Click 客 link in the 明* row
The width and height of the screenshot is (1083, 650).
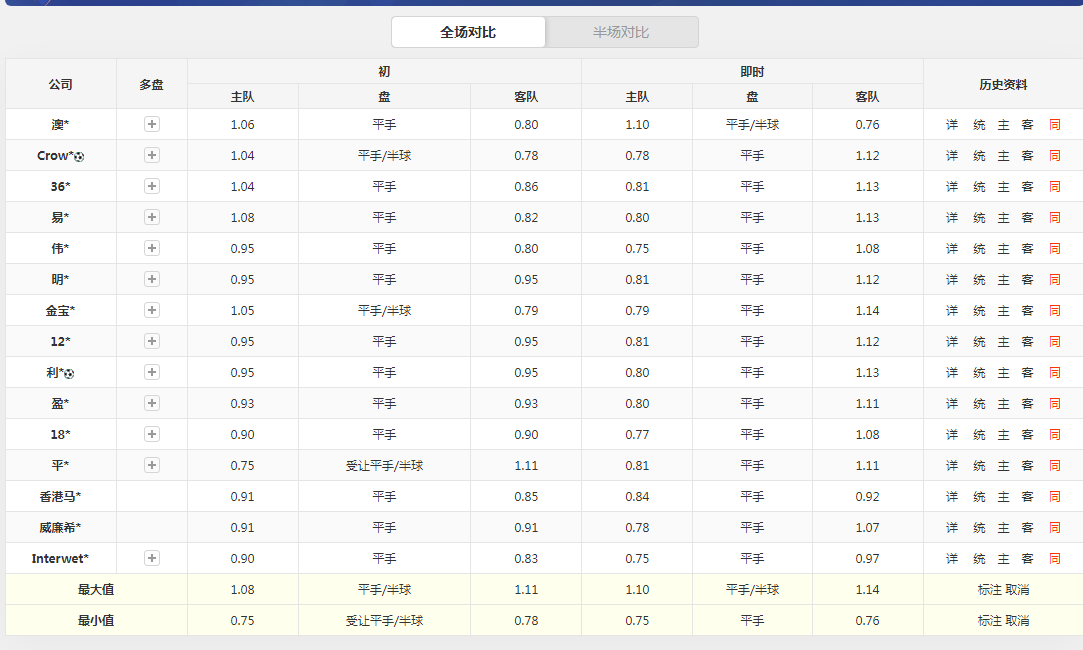1027,280
